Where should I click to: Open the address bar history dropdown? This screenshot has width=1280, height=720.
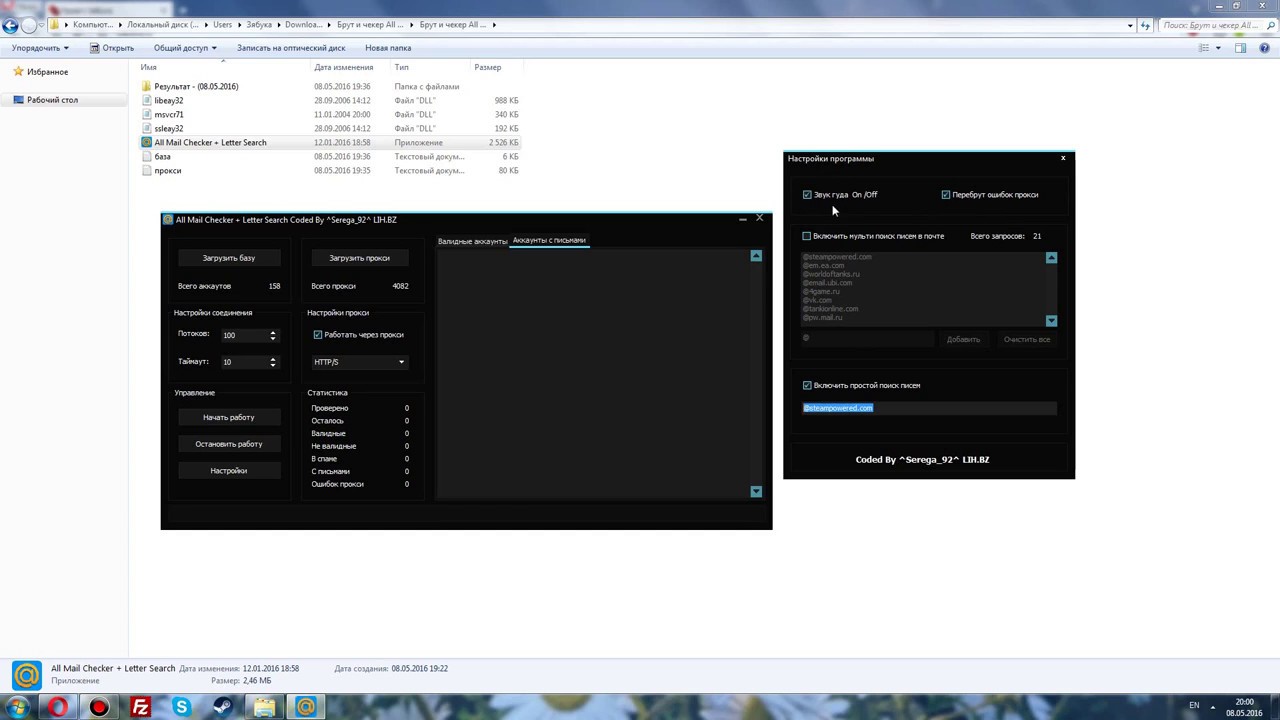click(1130, 25)
